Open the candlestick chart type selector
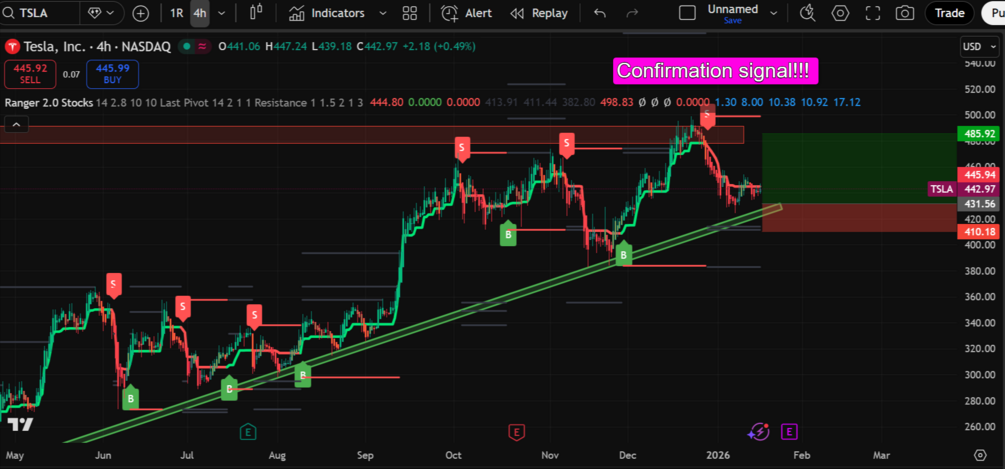The image size is (1005, 469). click(x=256, y=13)
